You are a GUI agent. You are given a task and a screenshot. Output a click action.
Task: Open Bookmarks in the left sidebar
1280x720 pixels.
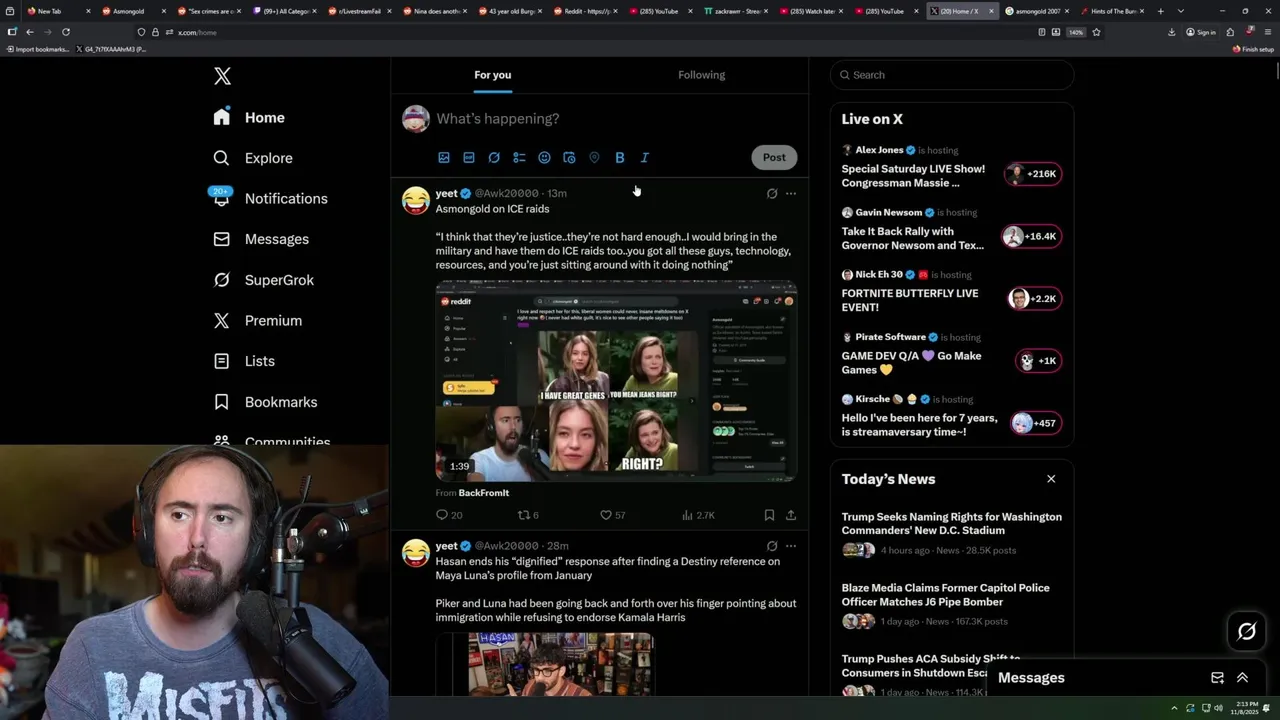(266, 402)
